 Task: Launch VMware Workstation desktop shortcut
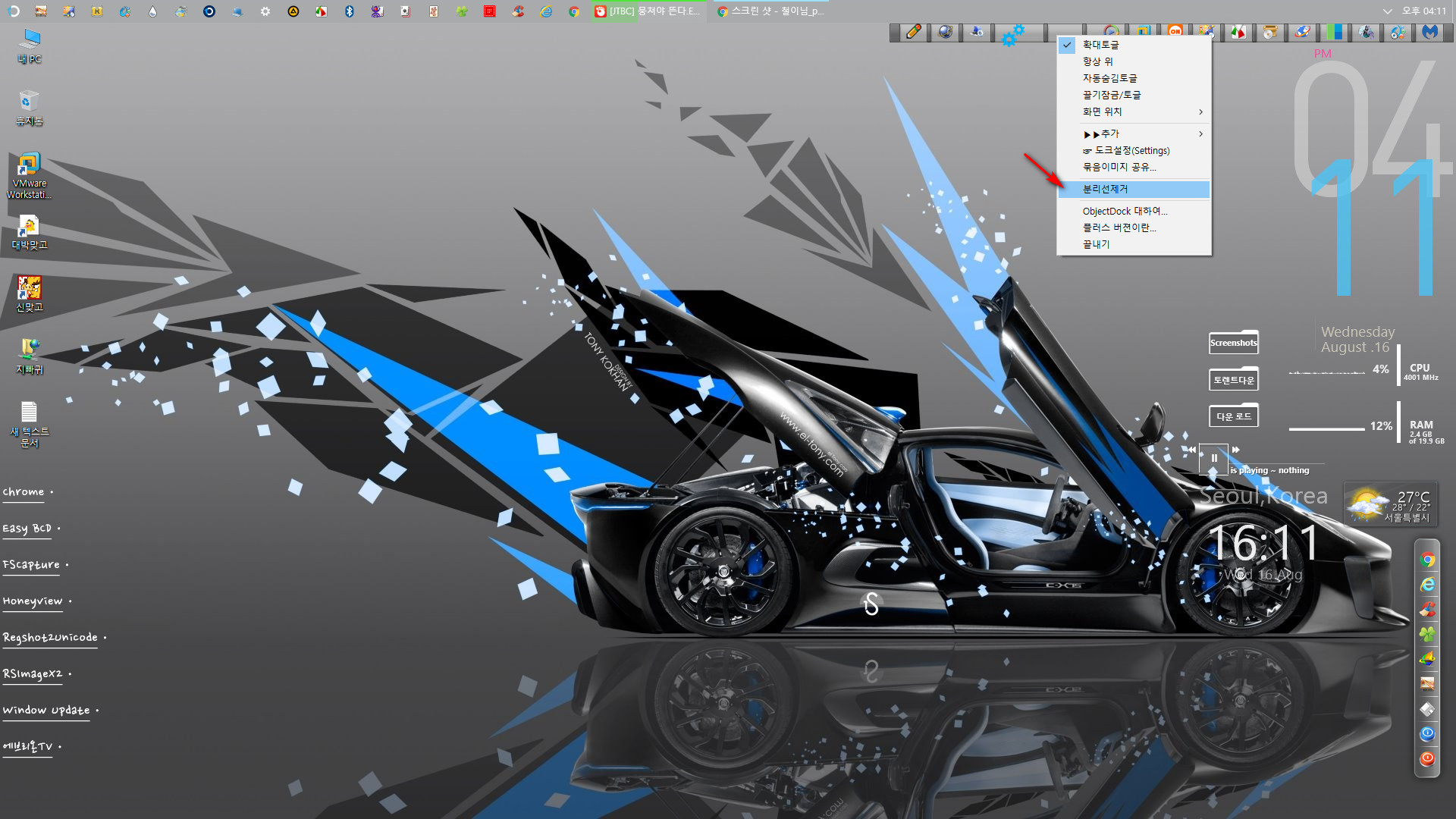[x=30, y=175]
